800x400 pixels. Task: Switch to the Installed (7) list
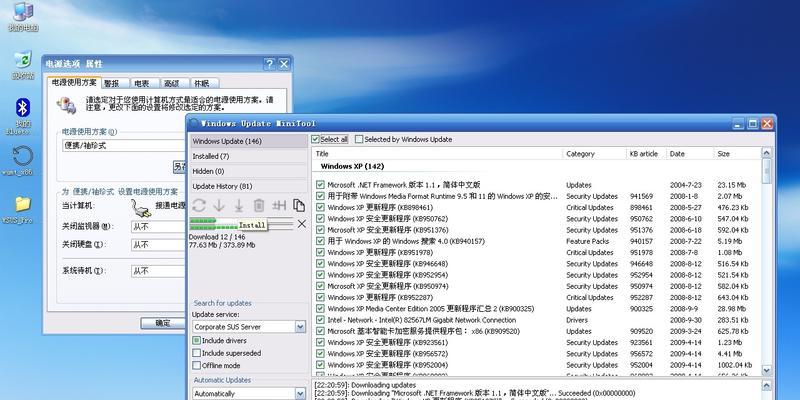pyautogui.click(x=249, y=156)
